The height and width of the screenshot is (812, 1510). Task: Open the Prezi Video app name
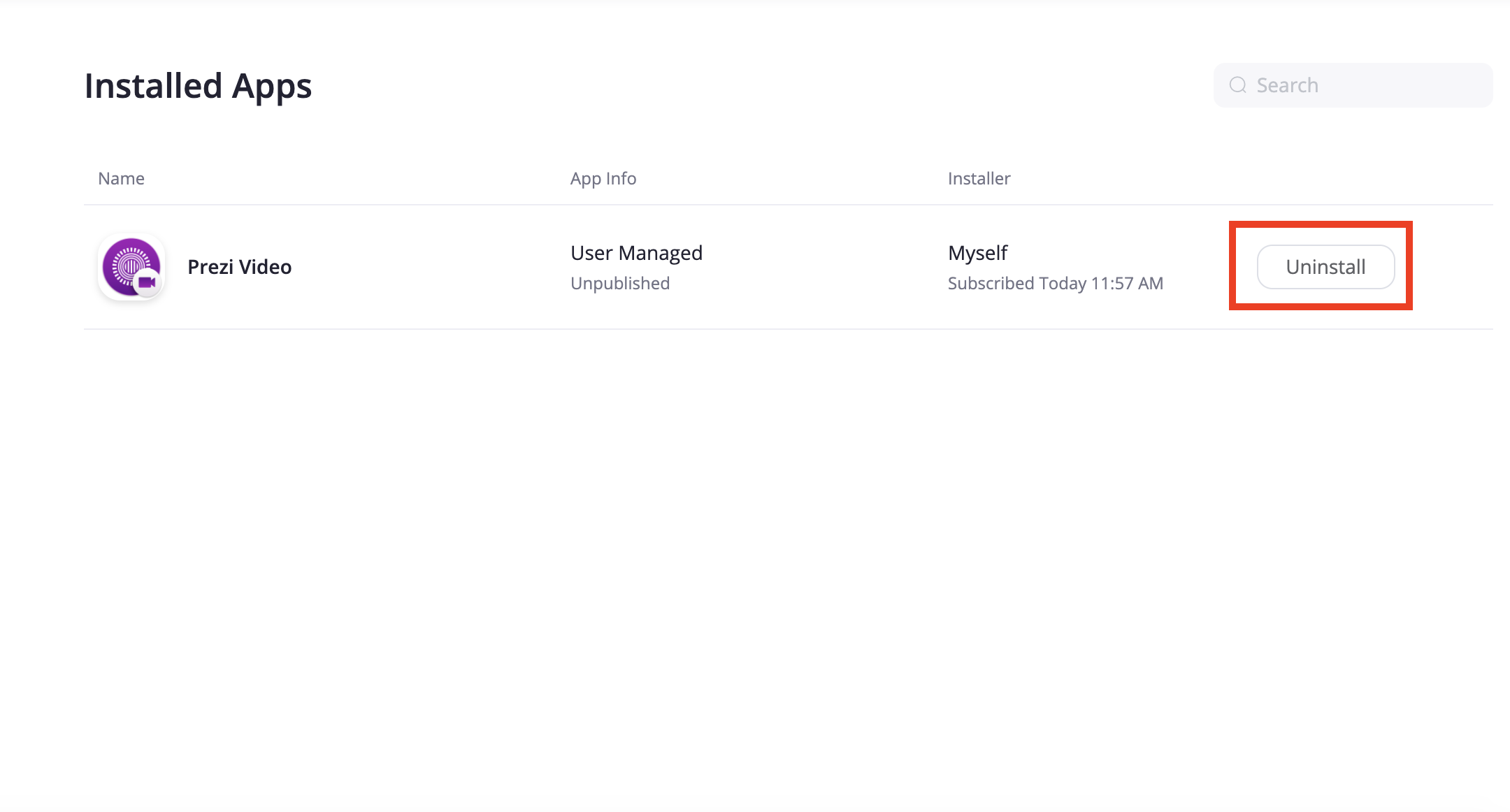click(x=239, y=267)
